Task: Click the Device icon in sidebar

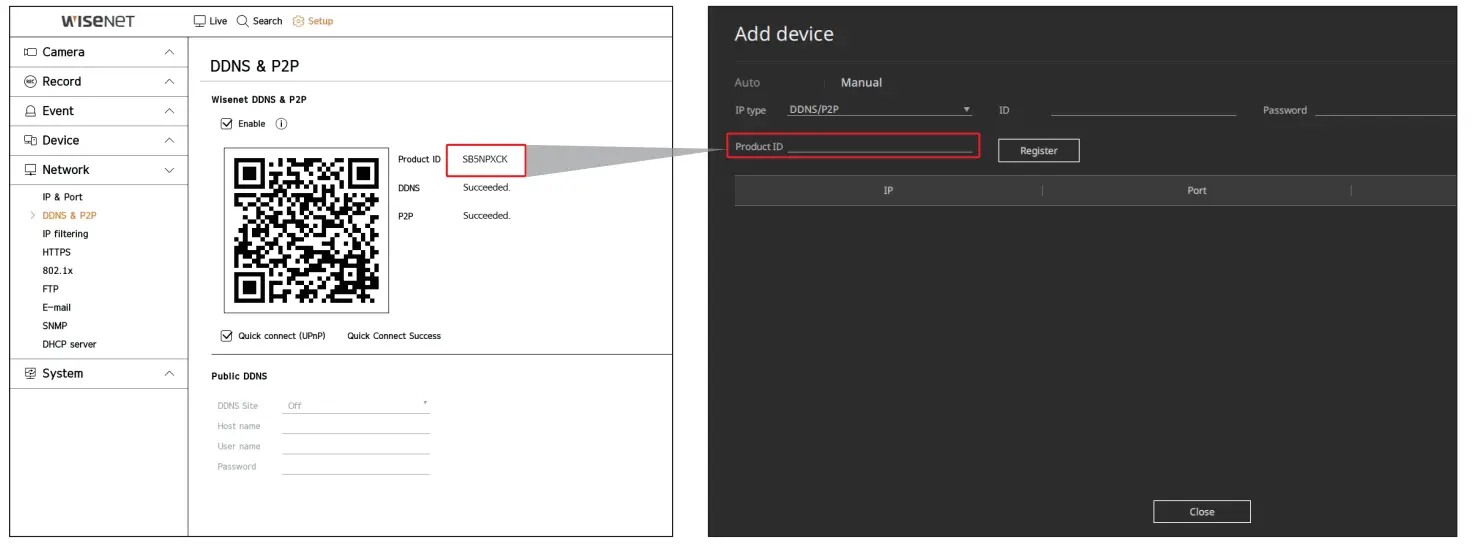Action: 30,141
